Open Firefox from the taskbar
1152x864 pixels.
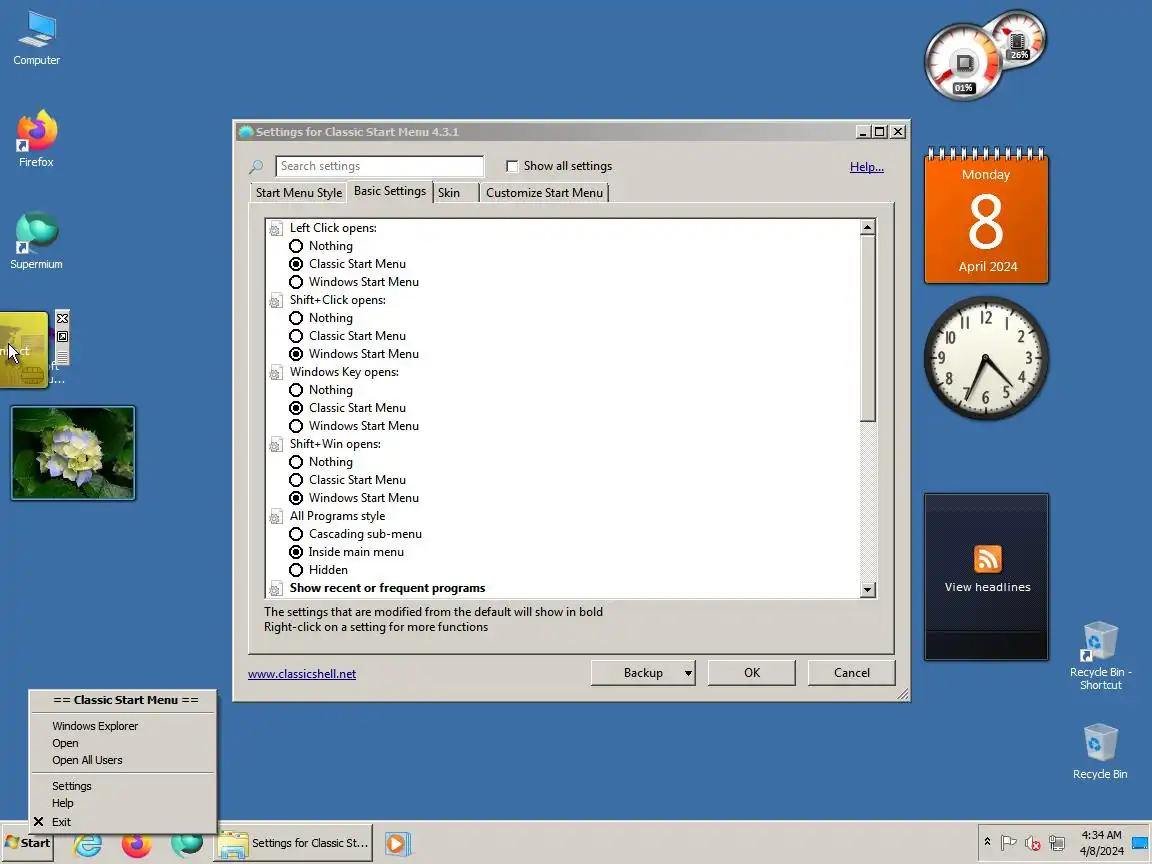(x=137, y=843)
